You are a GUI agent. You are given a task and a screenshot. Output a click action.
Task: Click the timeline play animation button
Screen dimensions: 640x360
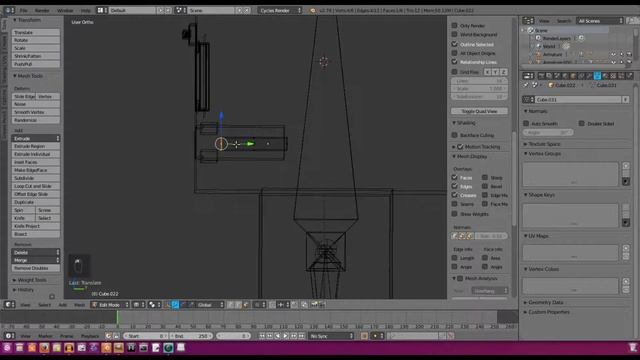click(285, 336)
